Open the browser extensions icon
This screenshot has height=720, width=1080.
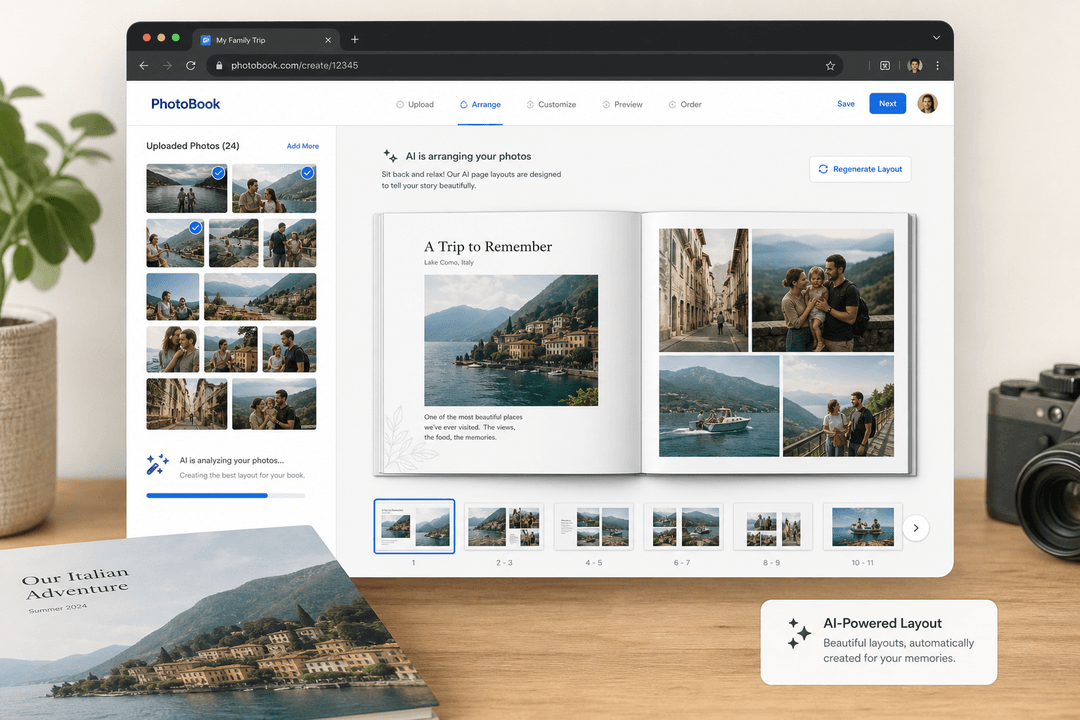point(885,65)
